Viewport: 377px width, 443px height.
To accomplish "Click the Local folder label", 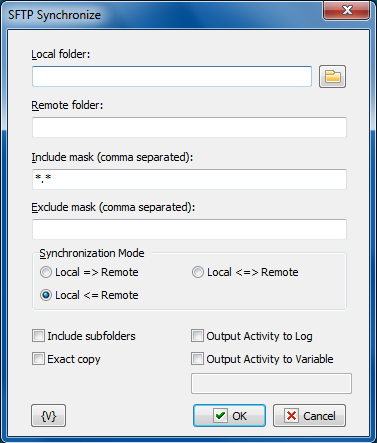I will [61, 54].
